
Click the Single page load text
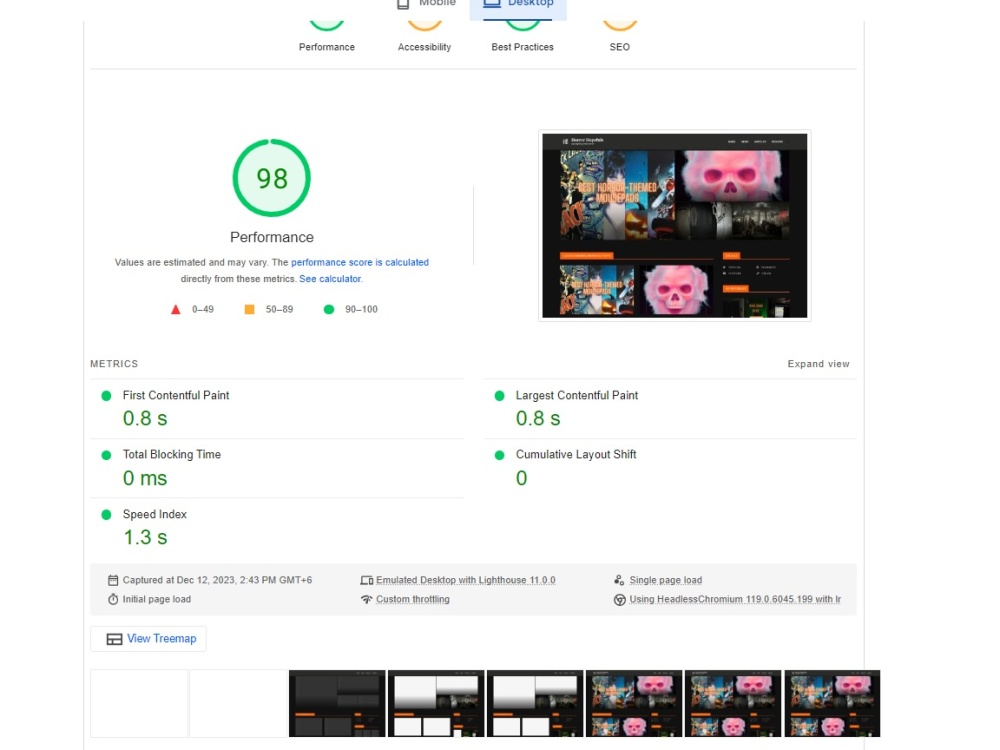pos(666,580)
